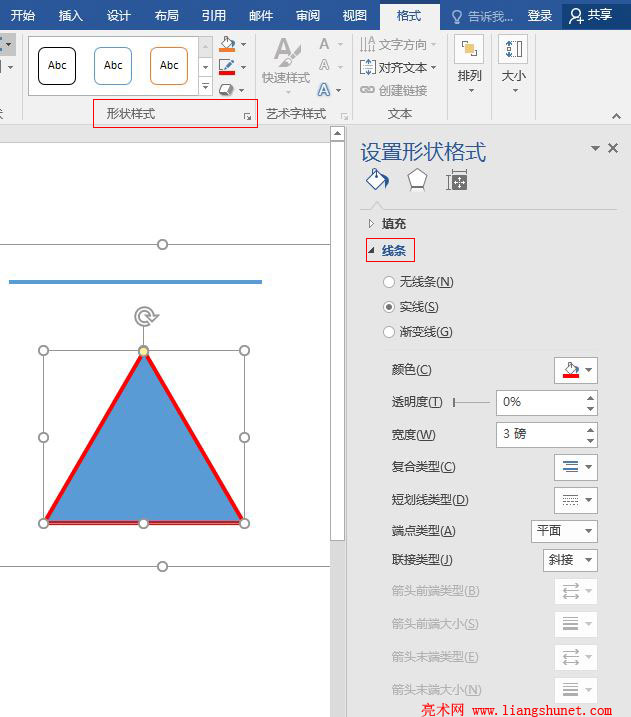
Task: Switch to the 开始 tab
Action: pos(22,16)
